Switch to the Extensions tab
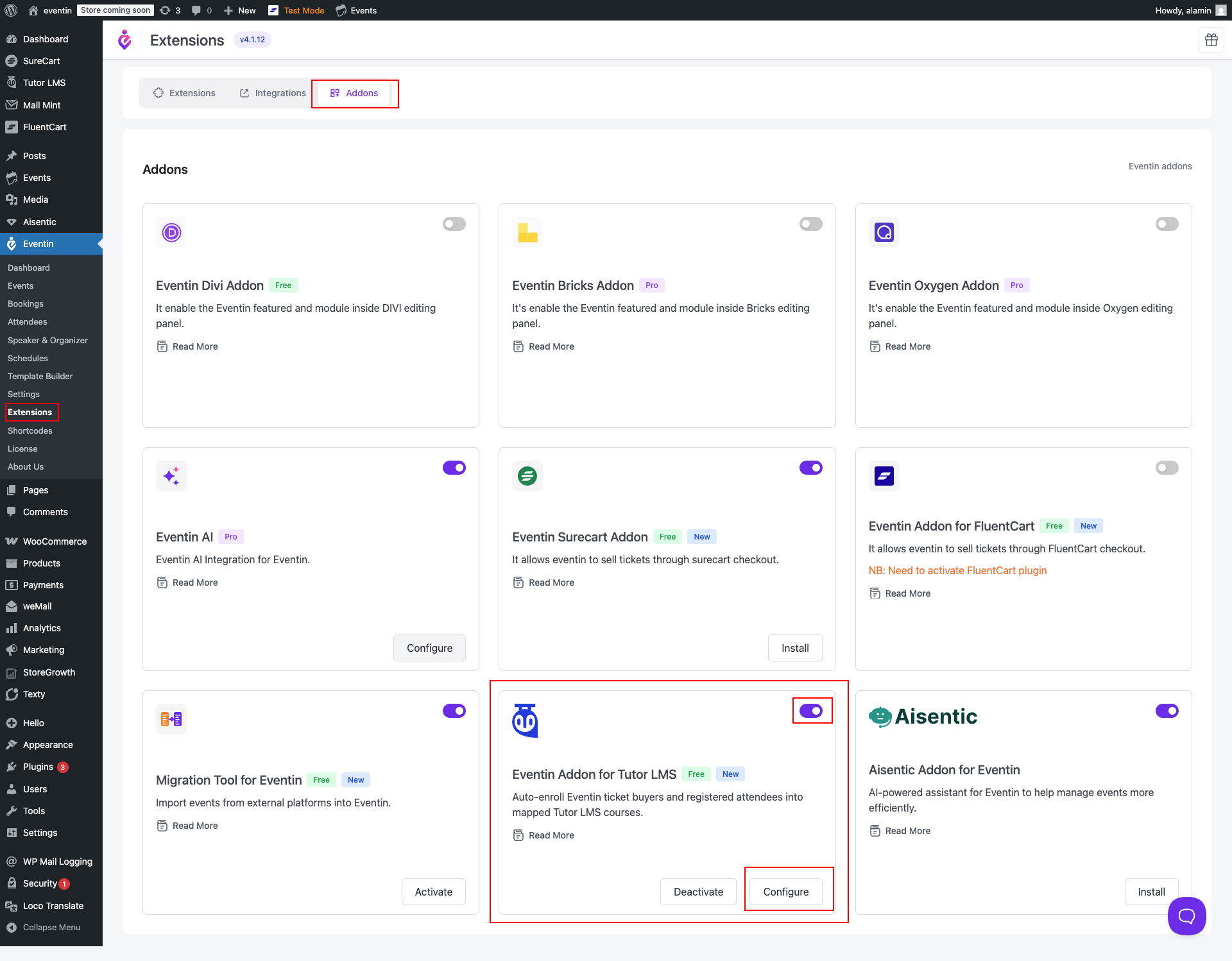 (184, 93)
